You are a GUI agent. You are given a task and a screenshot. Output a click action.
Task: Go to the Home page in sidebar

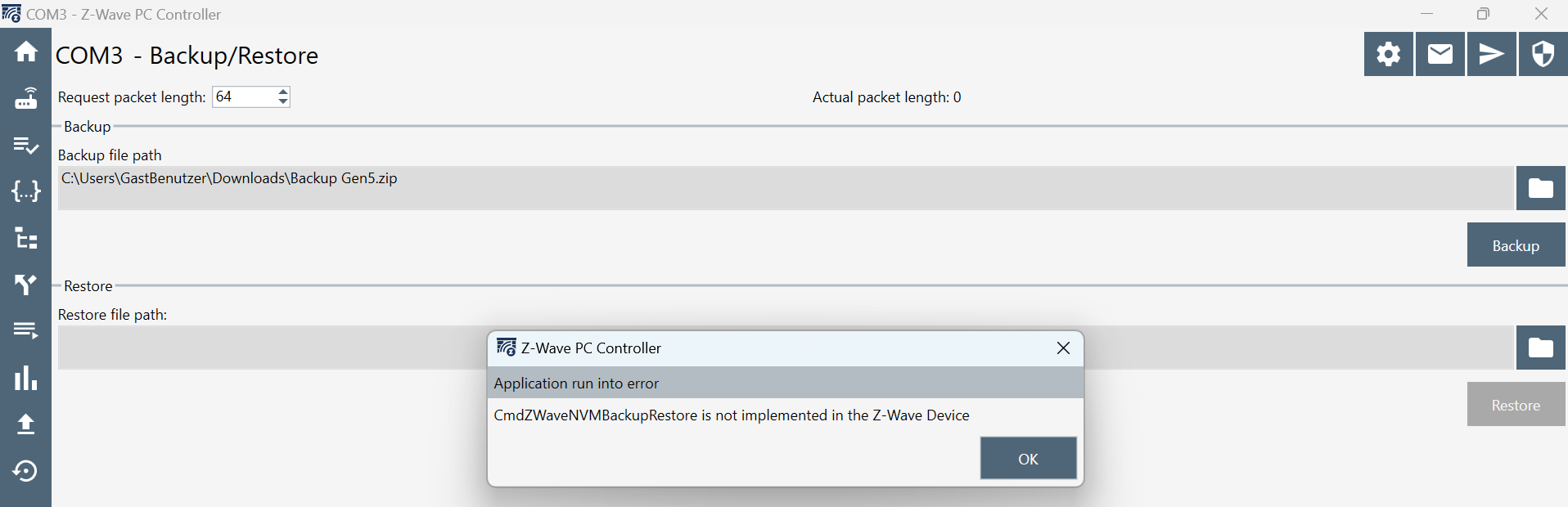(x=25, y=52)
